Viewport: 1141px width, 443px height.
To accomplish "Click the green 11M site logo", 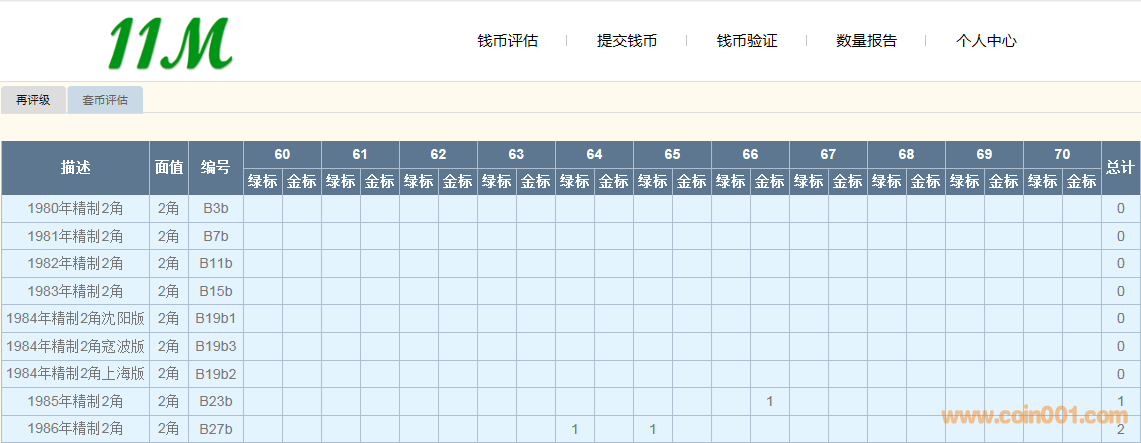I will coord(170,44).
